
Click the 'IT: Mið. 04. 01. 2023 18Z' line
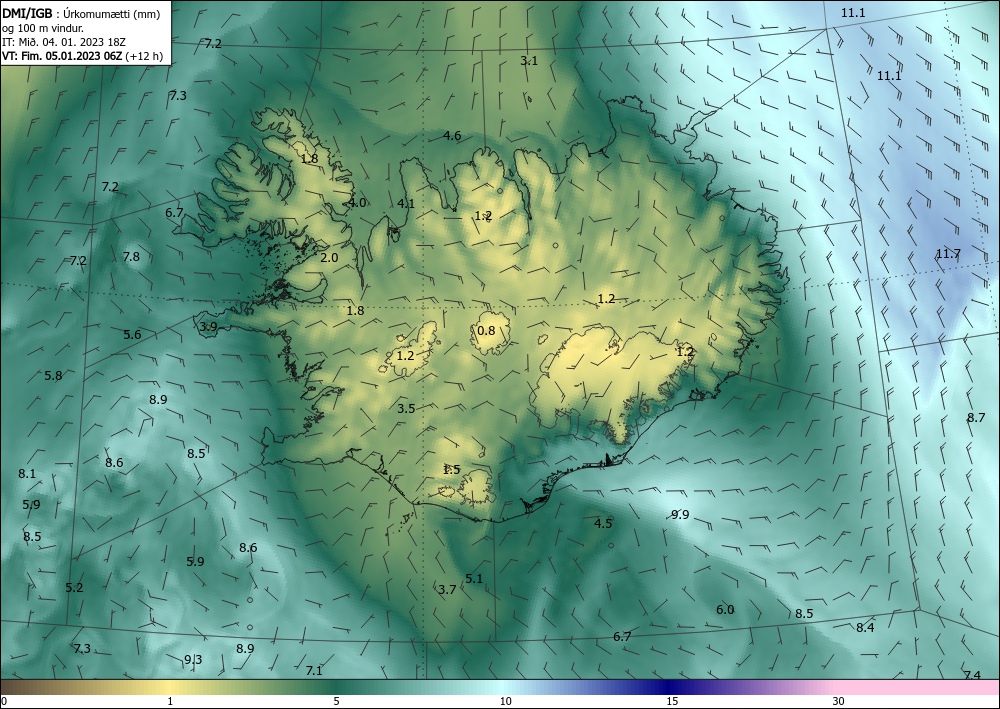[64, 41]
